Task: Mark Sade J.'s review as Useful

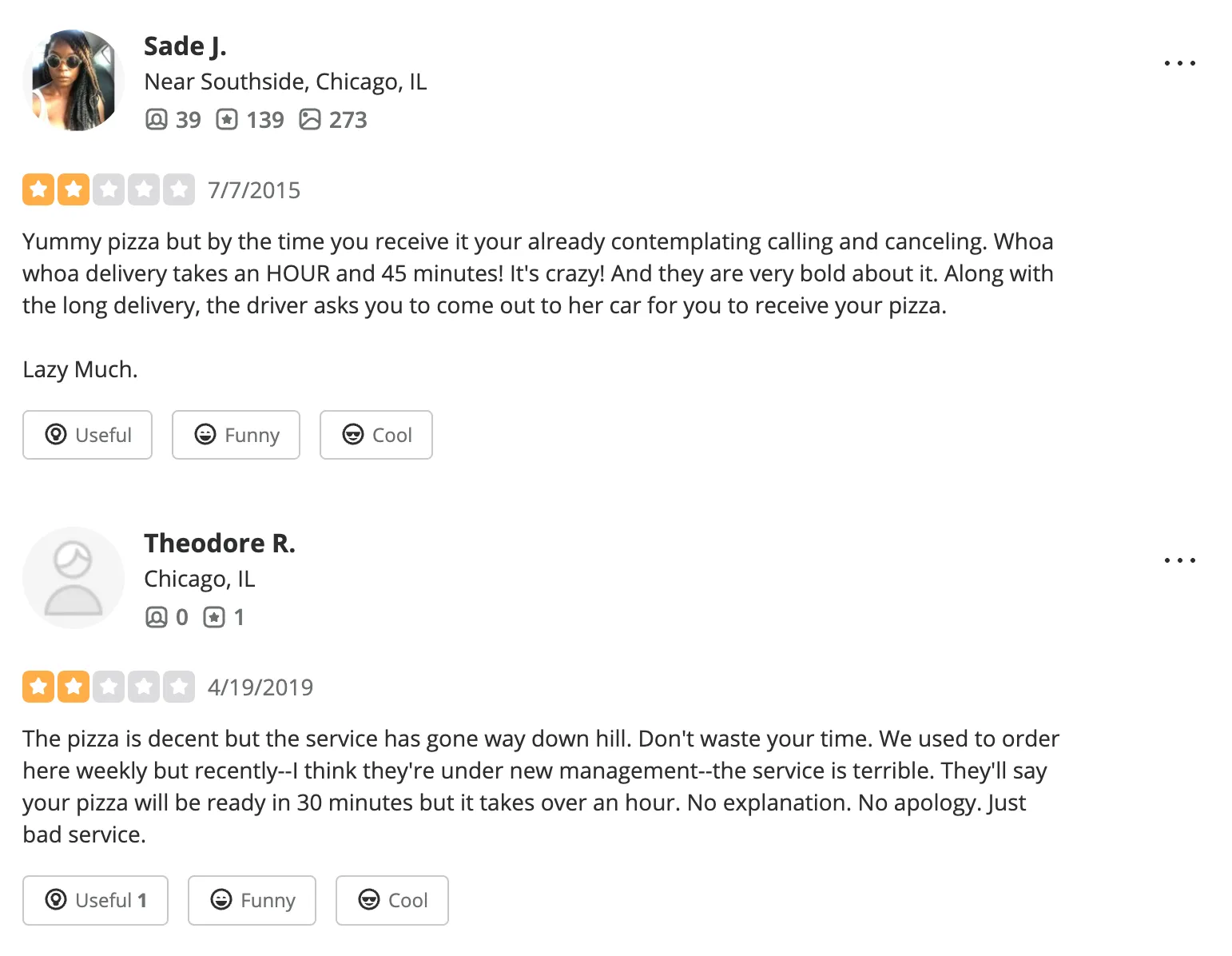Action: click(x=87, y=435)
